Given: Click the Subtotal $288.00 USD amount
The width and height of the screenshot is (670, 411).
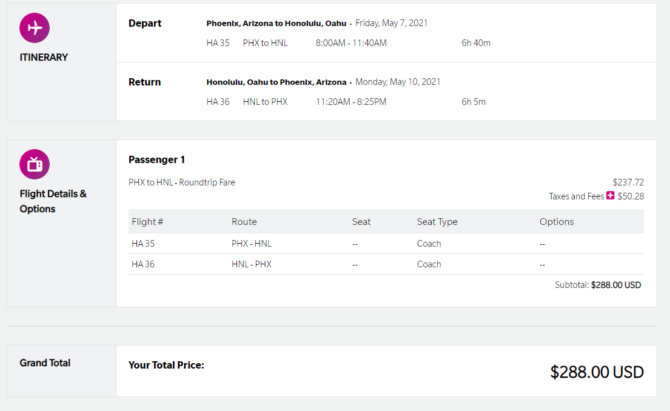Looking at the screenshot, I should coord(616,285).
